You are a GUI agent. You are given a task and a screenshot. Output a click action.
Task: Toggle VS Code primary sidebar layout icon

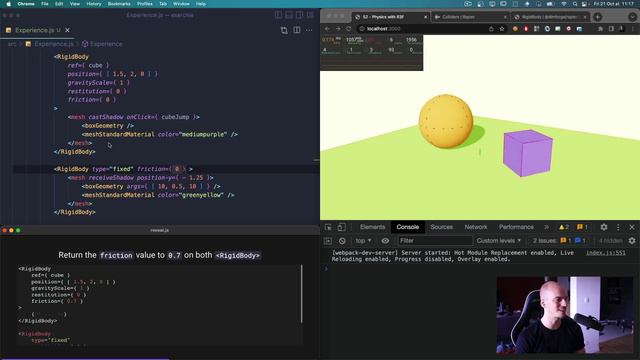pyautogui.click(x=278, y=15)
